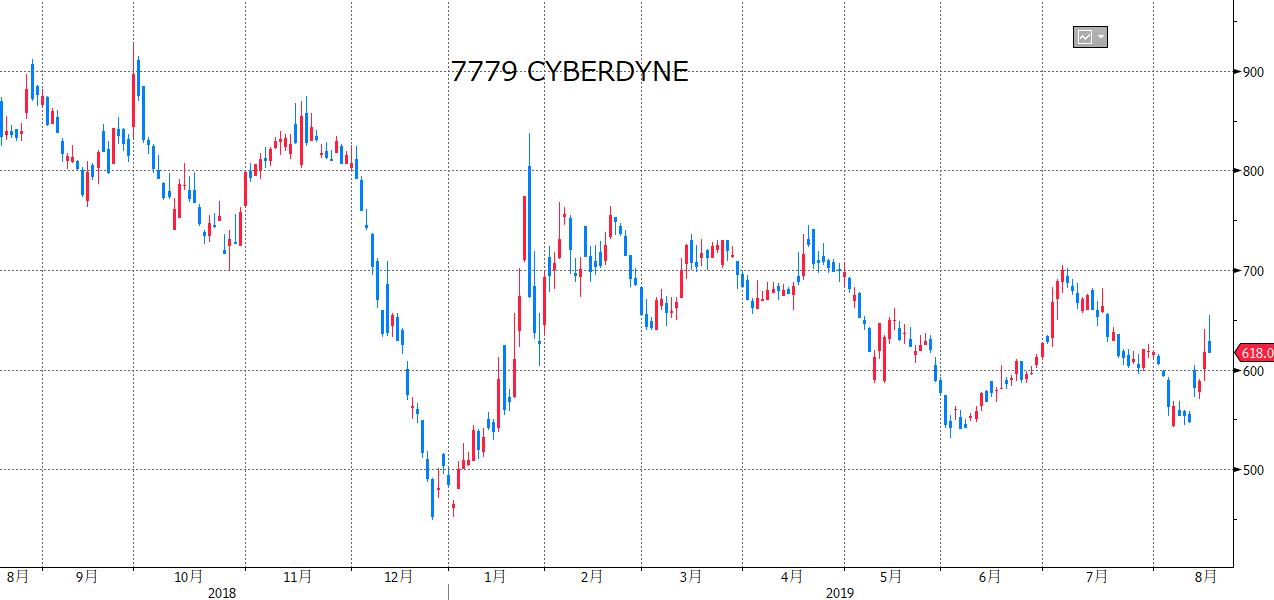Click the 4月 month label

[792, 577]
